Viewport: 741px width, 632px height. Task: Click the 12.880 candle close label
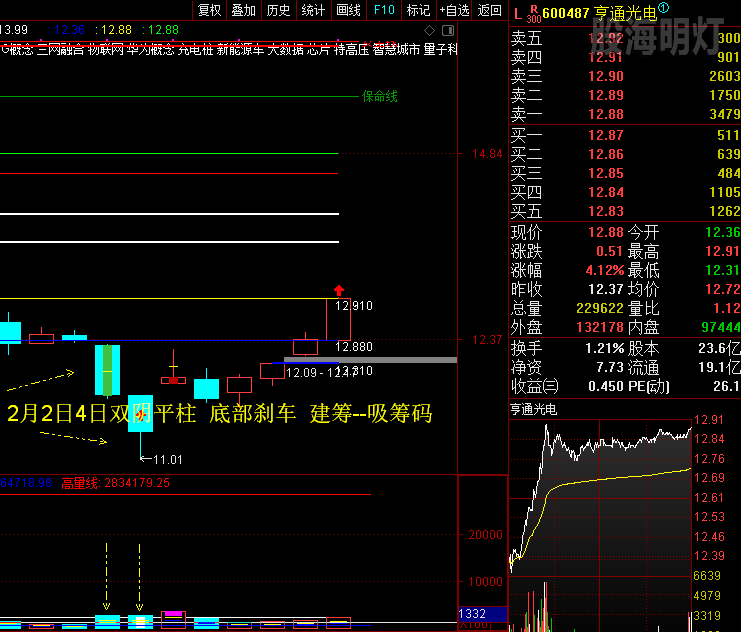[x=354, y=346]
